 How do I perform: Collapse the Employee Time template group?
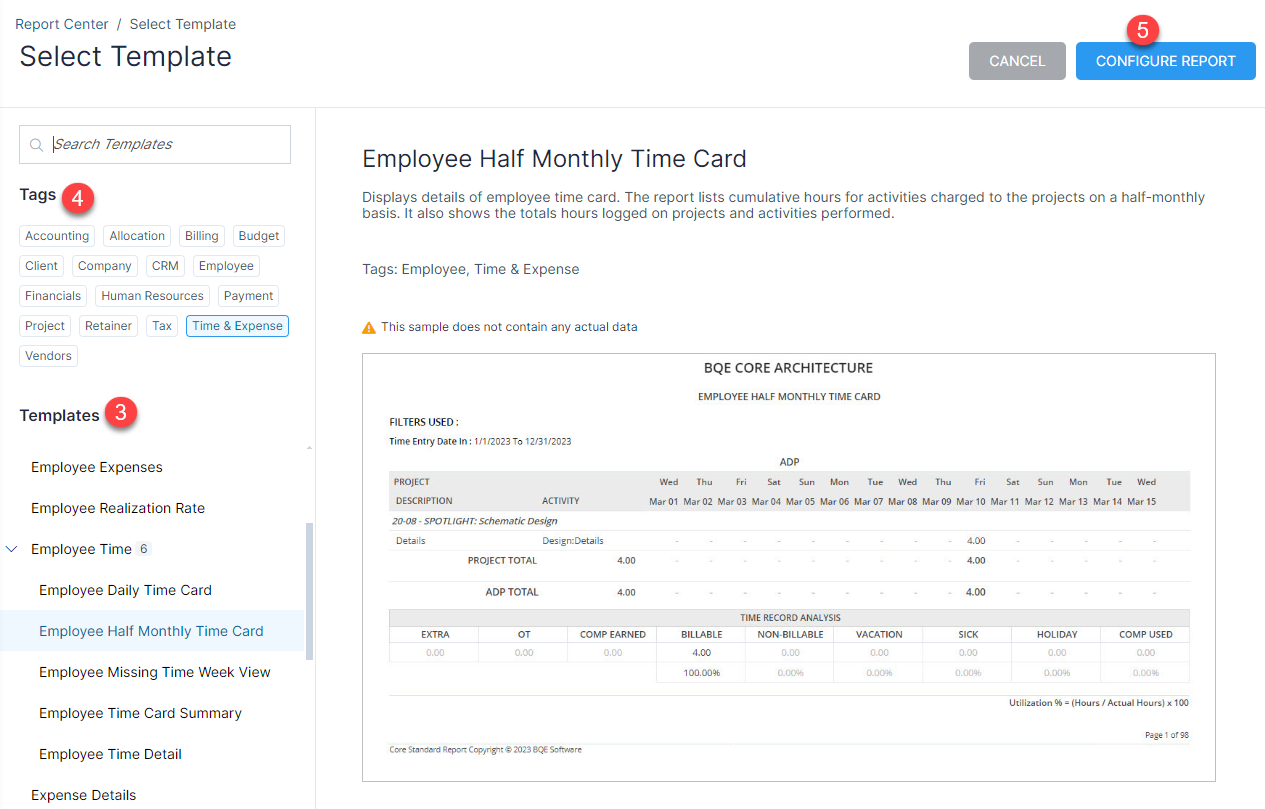pos(12,548)
